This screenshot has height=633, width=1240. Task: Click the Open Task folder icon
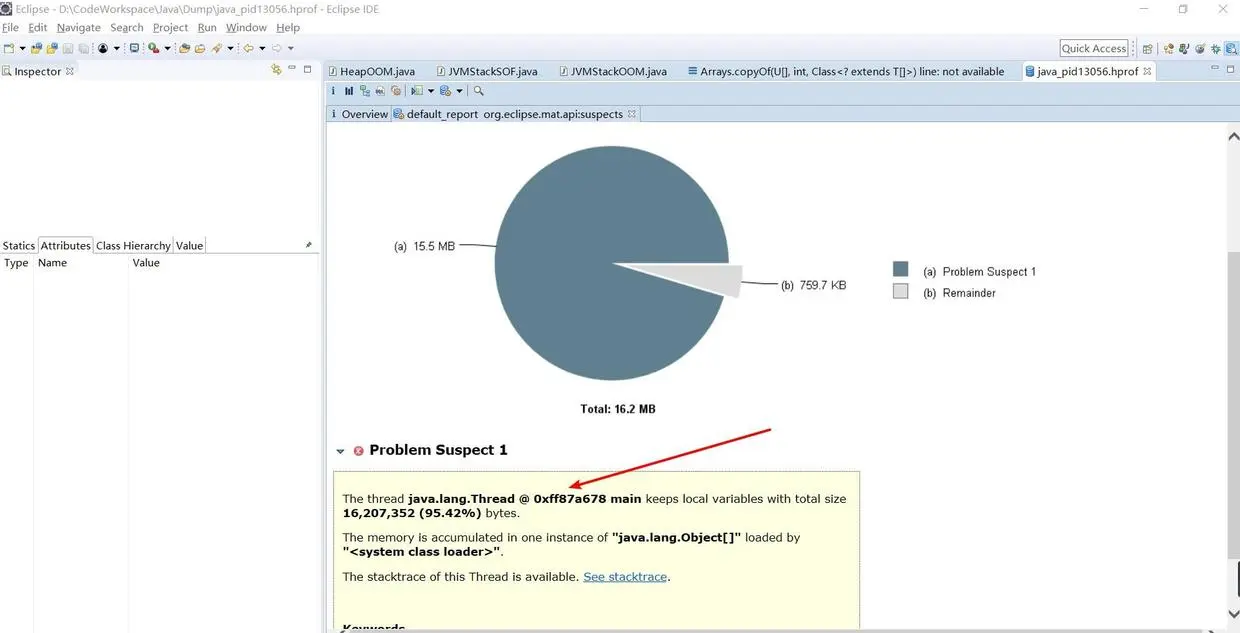coord(200,48)
